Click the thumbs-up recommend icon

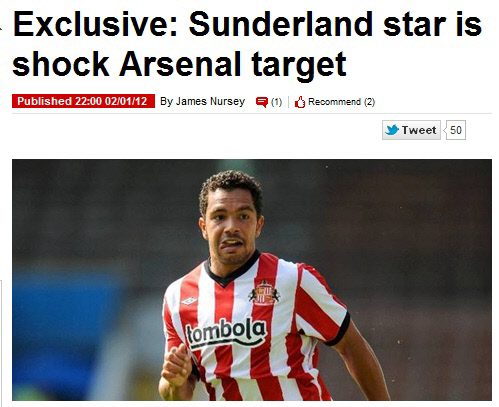[x=300, y=102]
